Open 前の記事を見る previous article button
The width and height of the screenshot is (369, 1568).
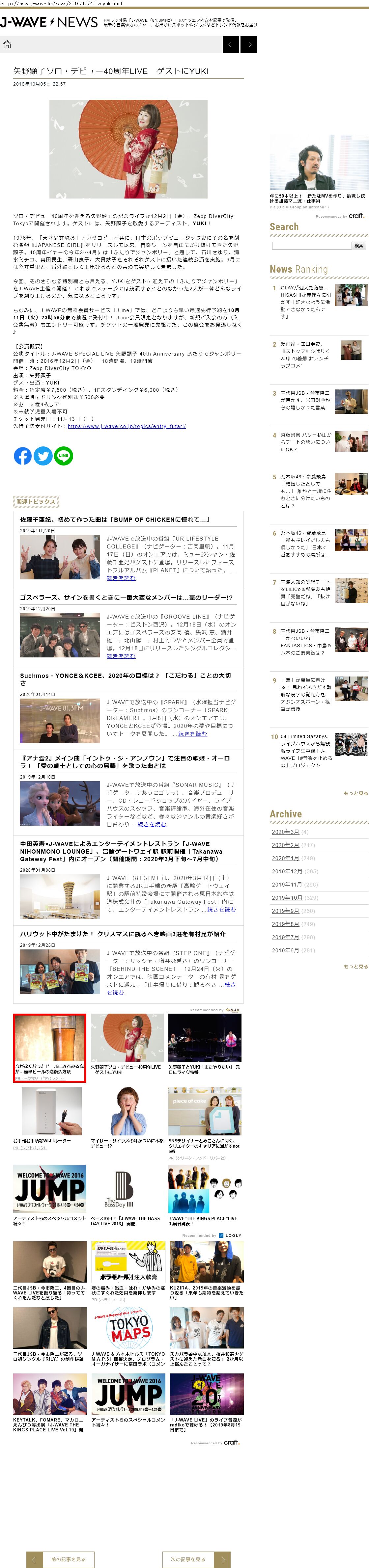pos(68,1559)
